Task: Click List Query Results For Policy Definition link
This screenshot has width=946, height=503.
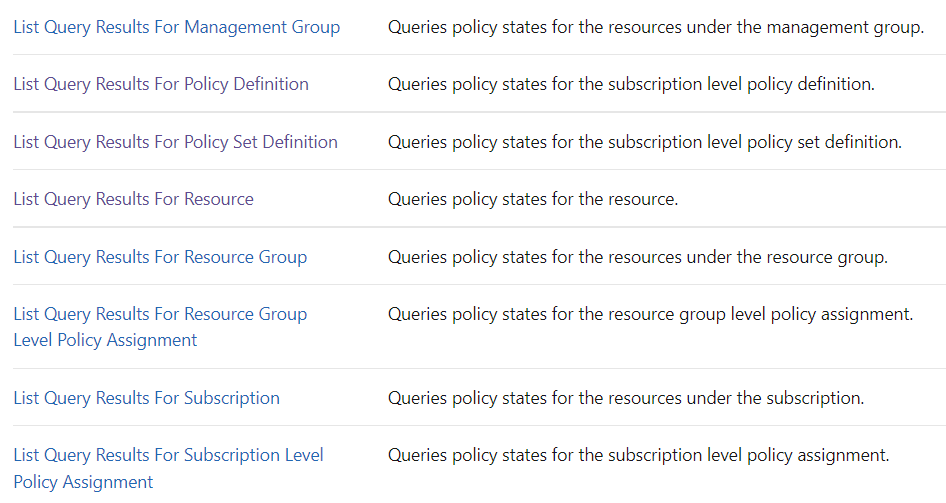Action: coord(160,84)
